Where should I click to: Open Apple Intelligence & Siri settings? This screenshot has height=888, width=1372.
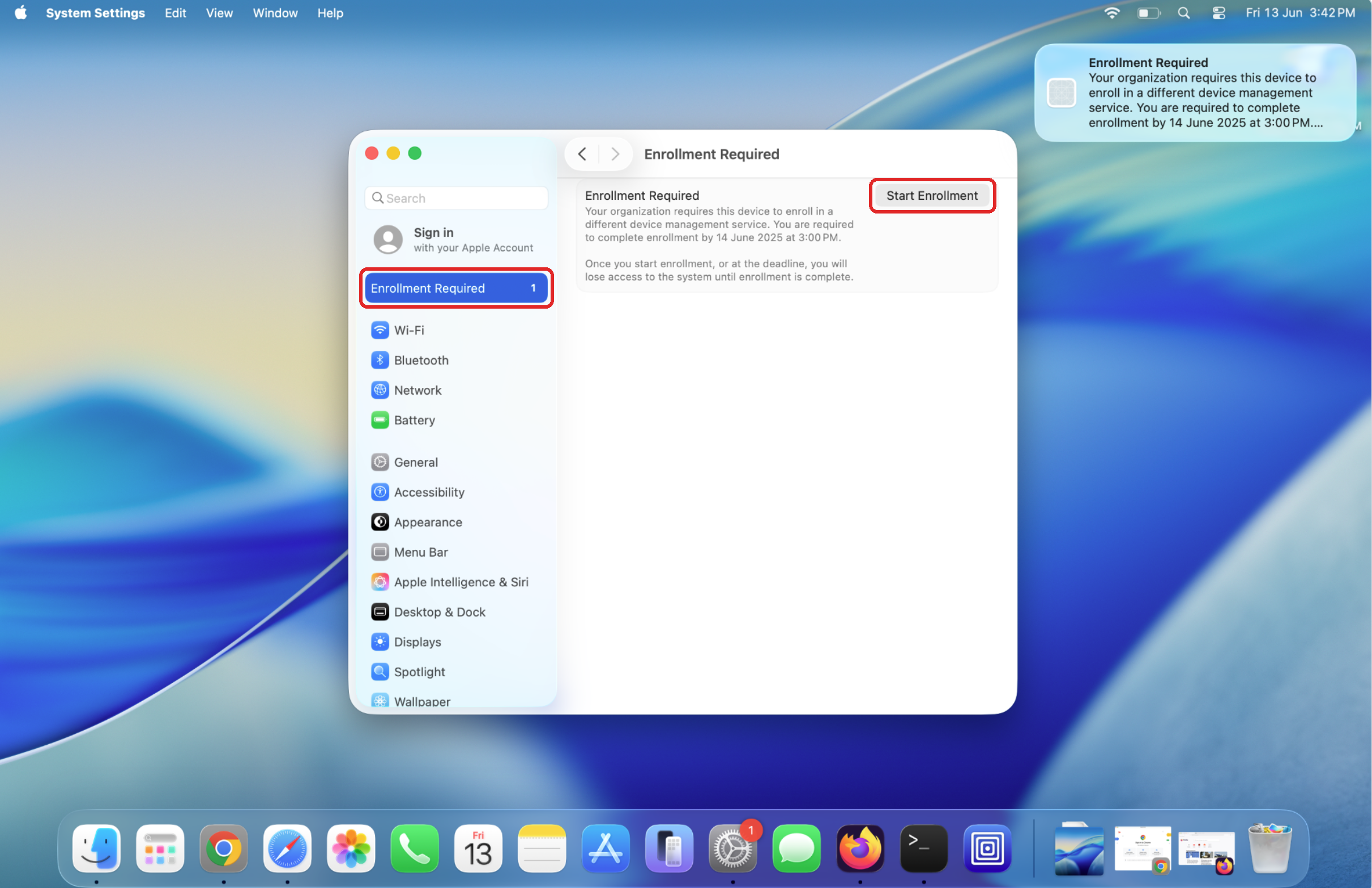tap(455, 582)
